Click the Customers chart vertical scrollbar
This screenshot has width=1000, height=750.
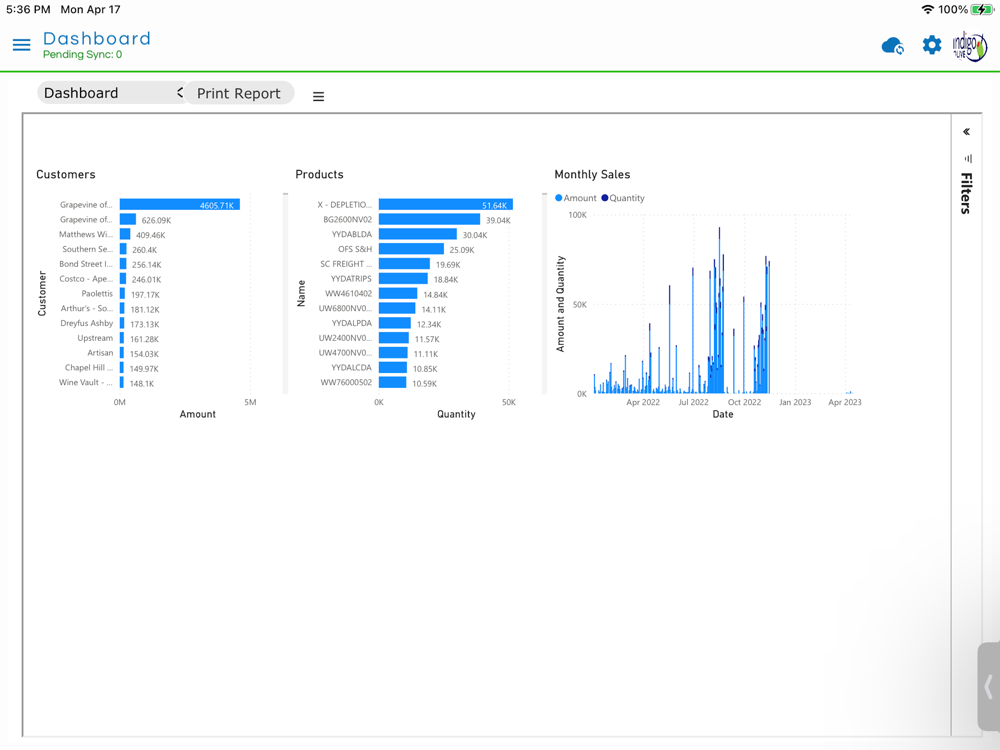286,293
